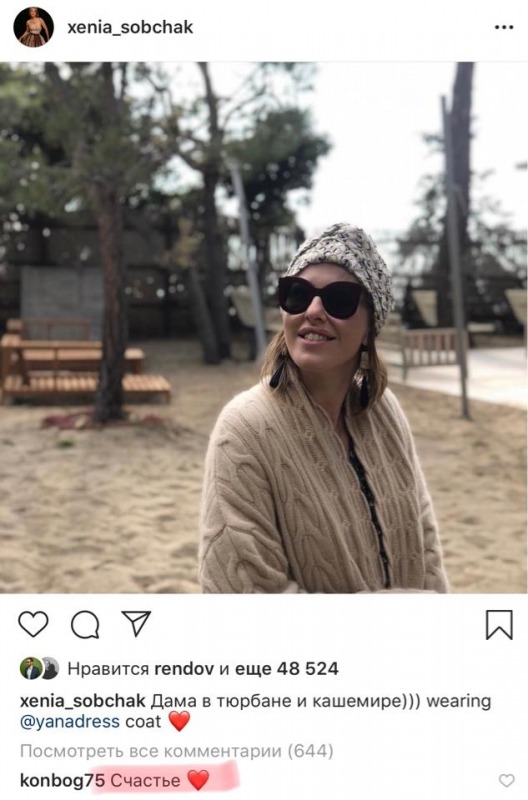Tap the word Нравится in likes line
Image resolution: width=528 pixels, height=800 pixels.
point(108,668)
